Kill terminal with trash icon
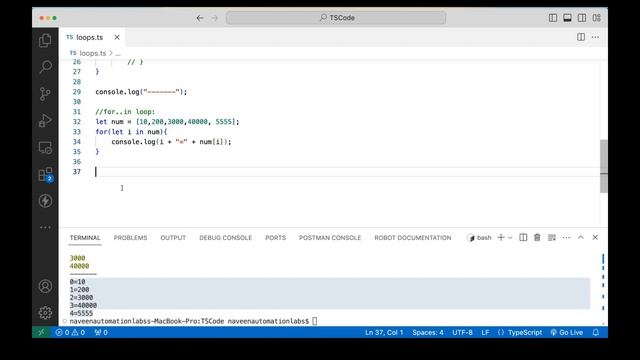 click(x=537, y=238)
